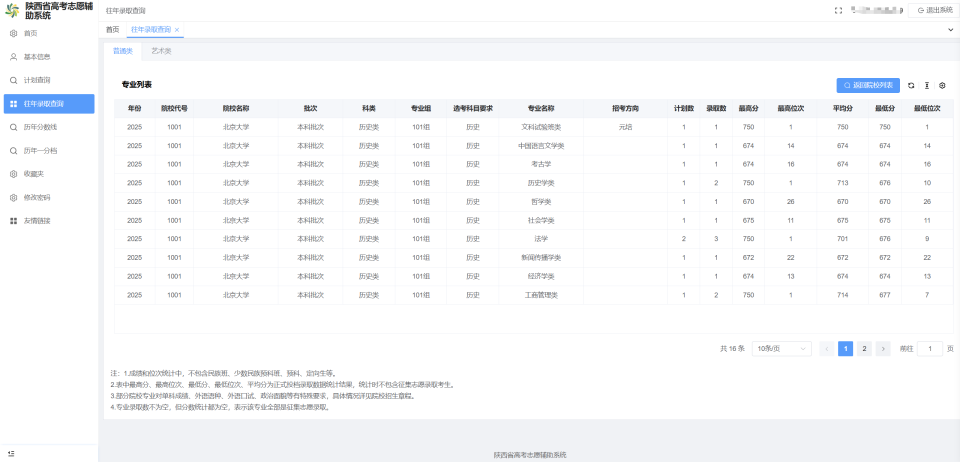Viewport: 960px width, 462px height.
Task: Switch to the 艺术类 tab
Action: pos(162,51)
